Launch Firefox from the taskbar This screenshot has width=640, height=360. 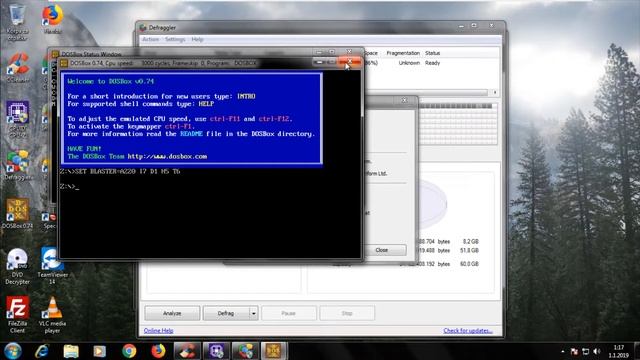pyautogui.click(x=158, y=351)
